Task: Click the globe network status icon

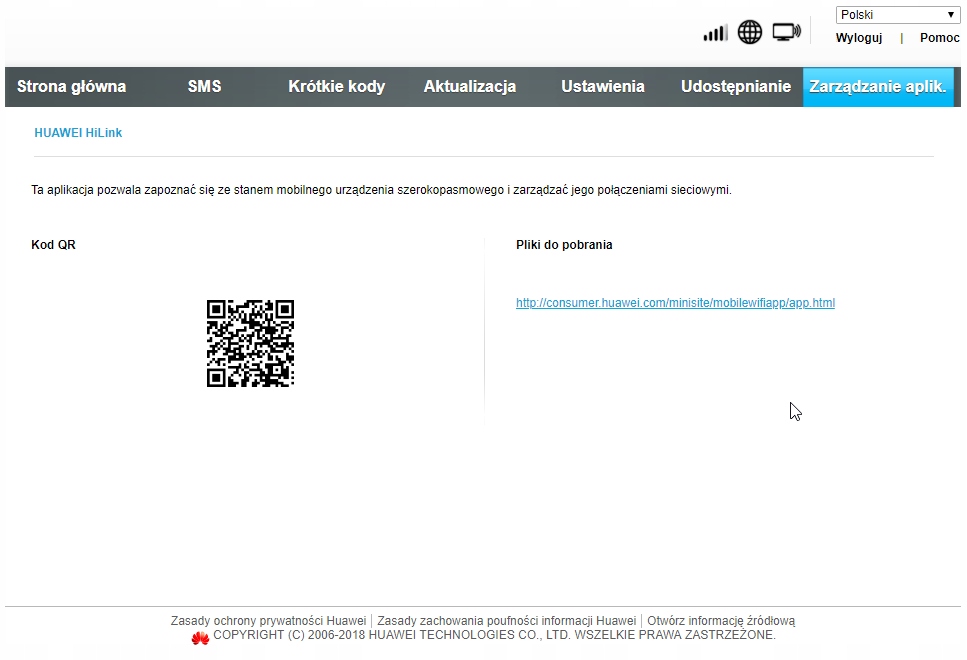Action: (750, 32)
